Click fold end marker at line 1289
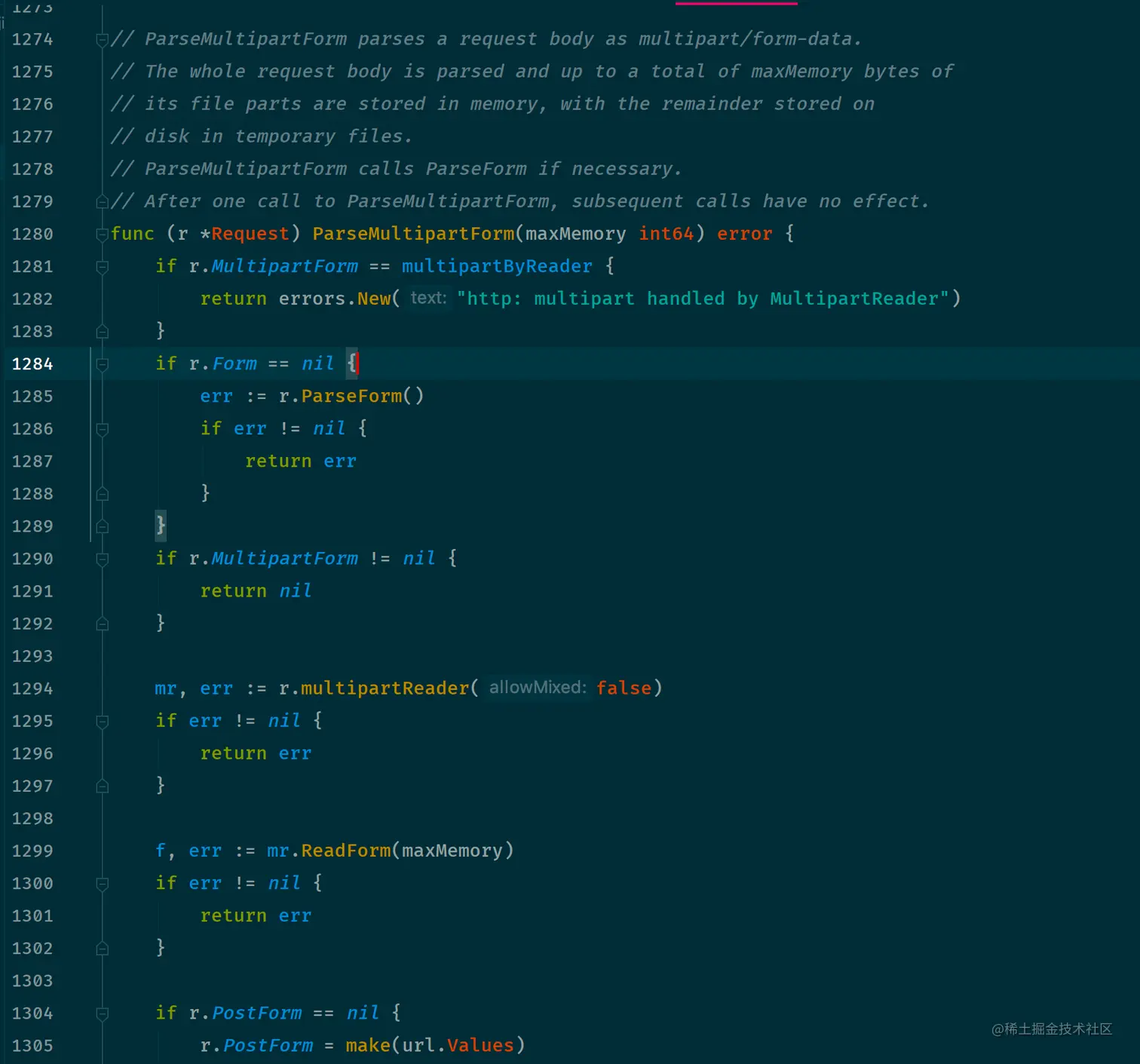This screenshot has width=1140, height=1064. tap(103, 526)
